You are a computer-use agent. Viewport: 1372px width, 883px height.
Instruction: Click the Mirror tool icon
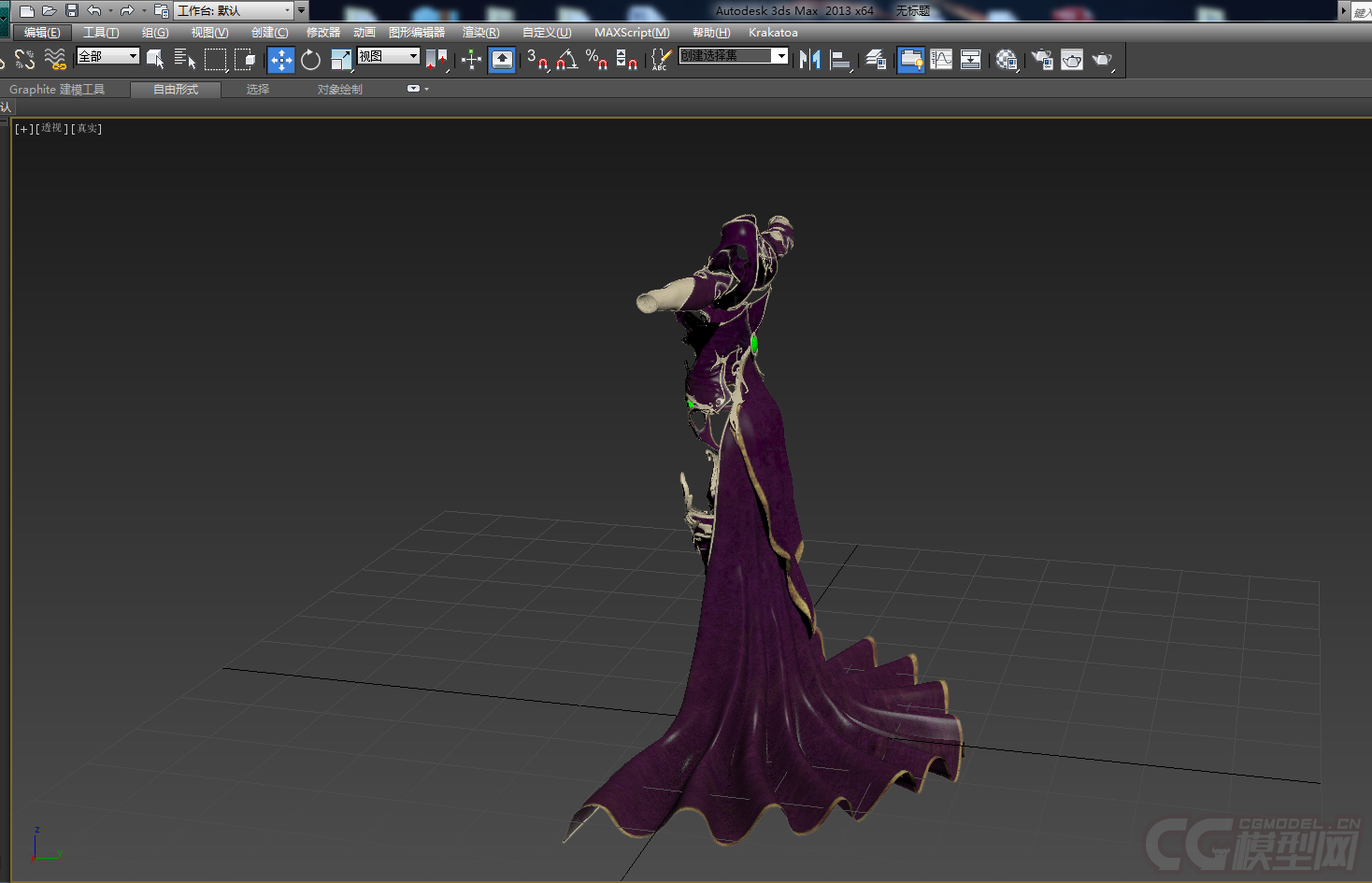click(809, 60)
